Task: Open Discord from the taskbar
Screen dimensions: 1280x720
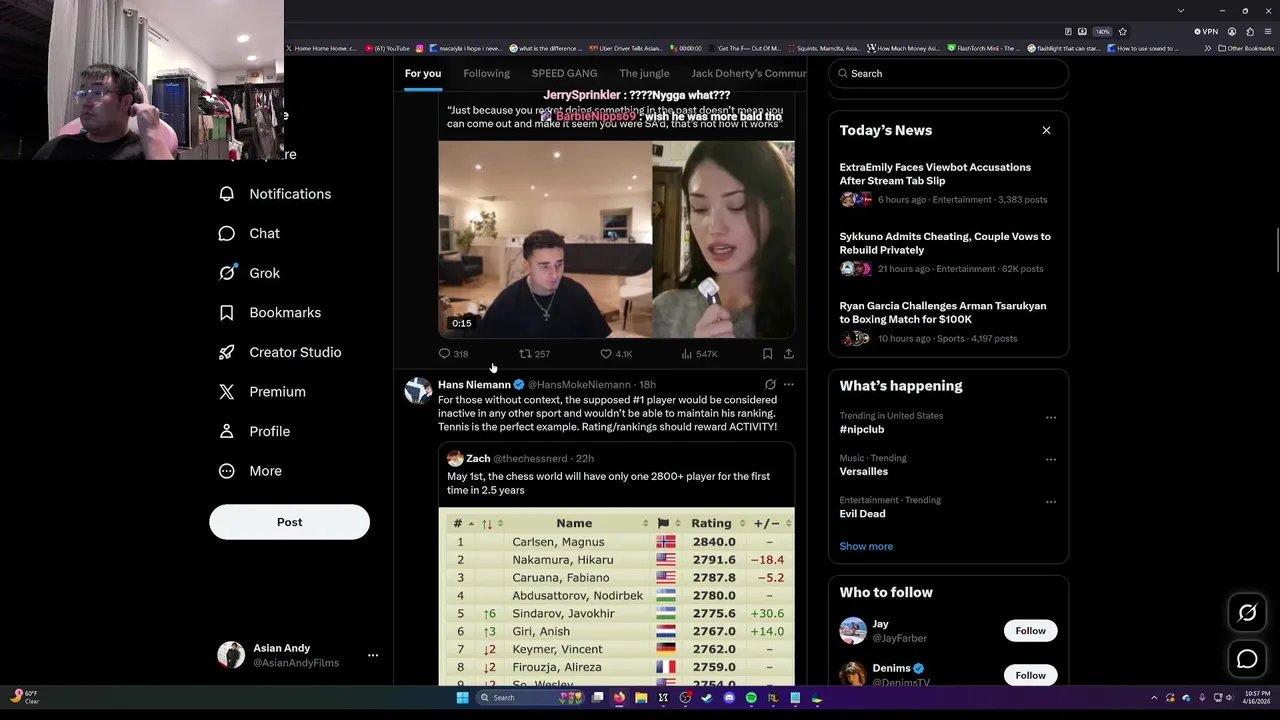Action: [x=729, y=698]
